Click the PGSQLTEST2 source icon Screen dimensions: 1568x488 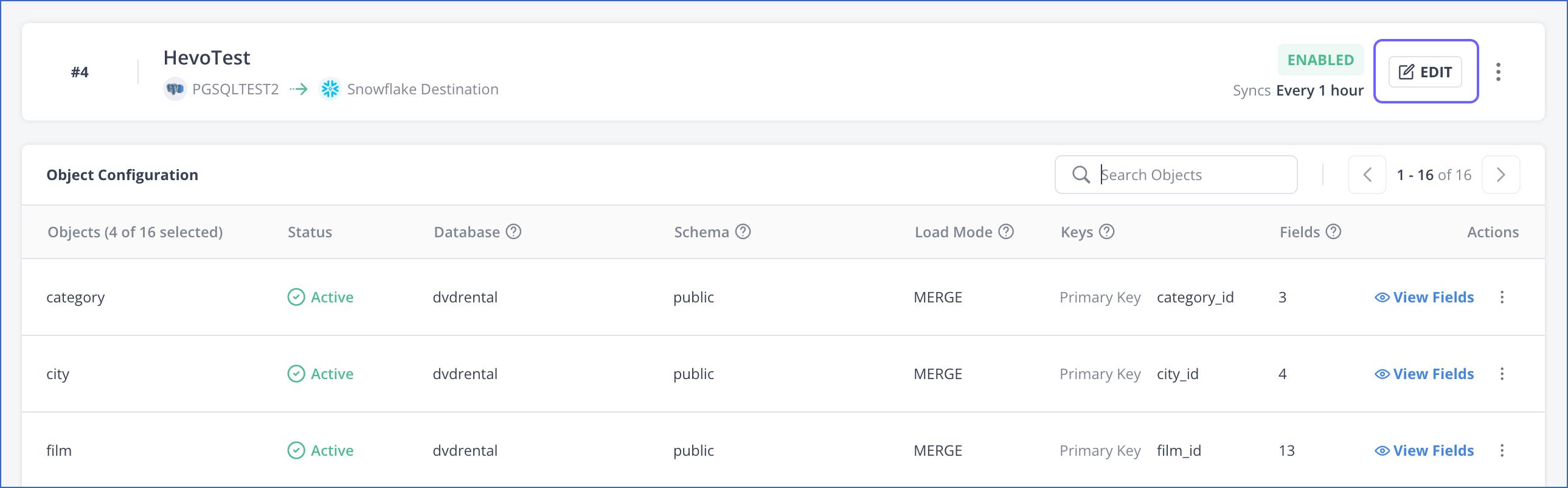point(175,89)
